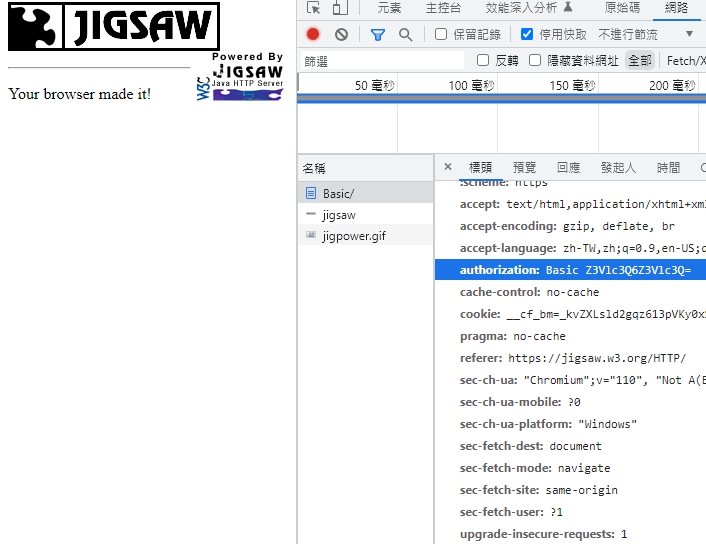Click the 名稱 column header
Viewport: 706px width, 544px height.
point(366,168)
